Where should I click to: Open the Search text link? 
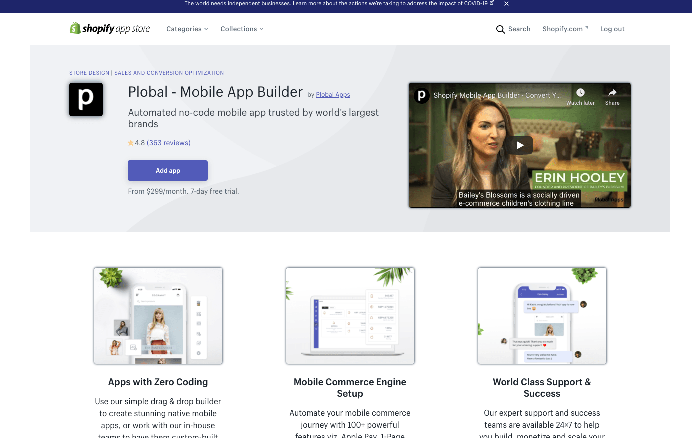coord(519,29)
